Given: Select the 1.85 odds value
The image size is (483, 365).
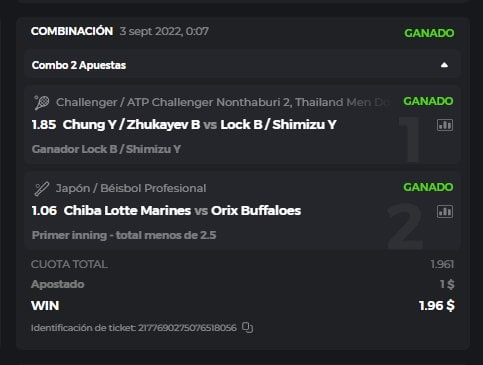Looking at the screenshot, I should tap(44, 125).
